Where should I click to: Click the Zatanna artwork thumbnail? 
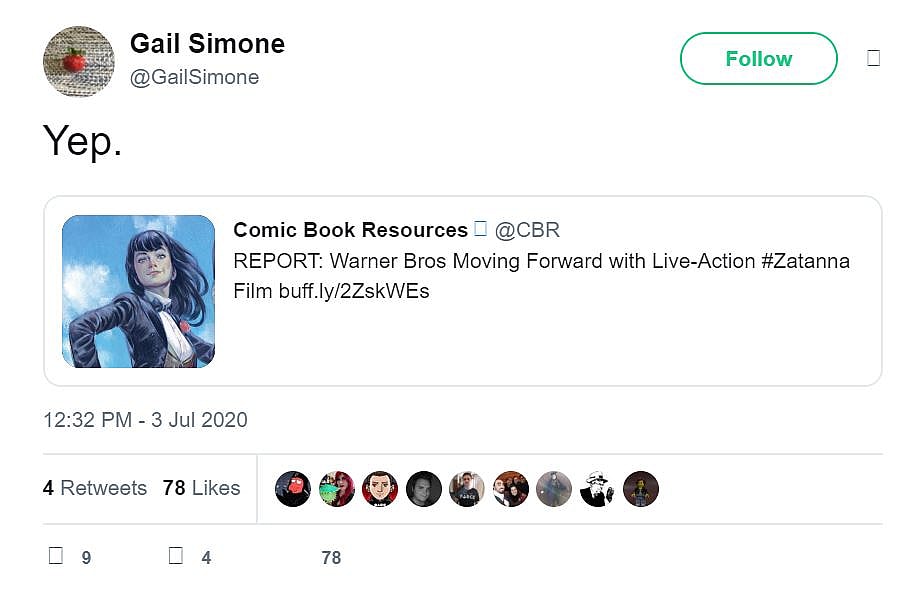pos(138,291)
